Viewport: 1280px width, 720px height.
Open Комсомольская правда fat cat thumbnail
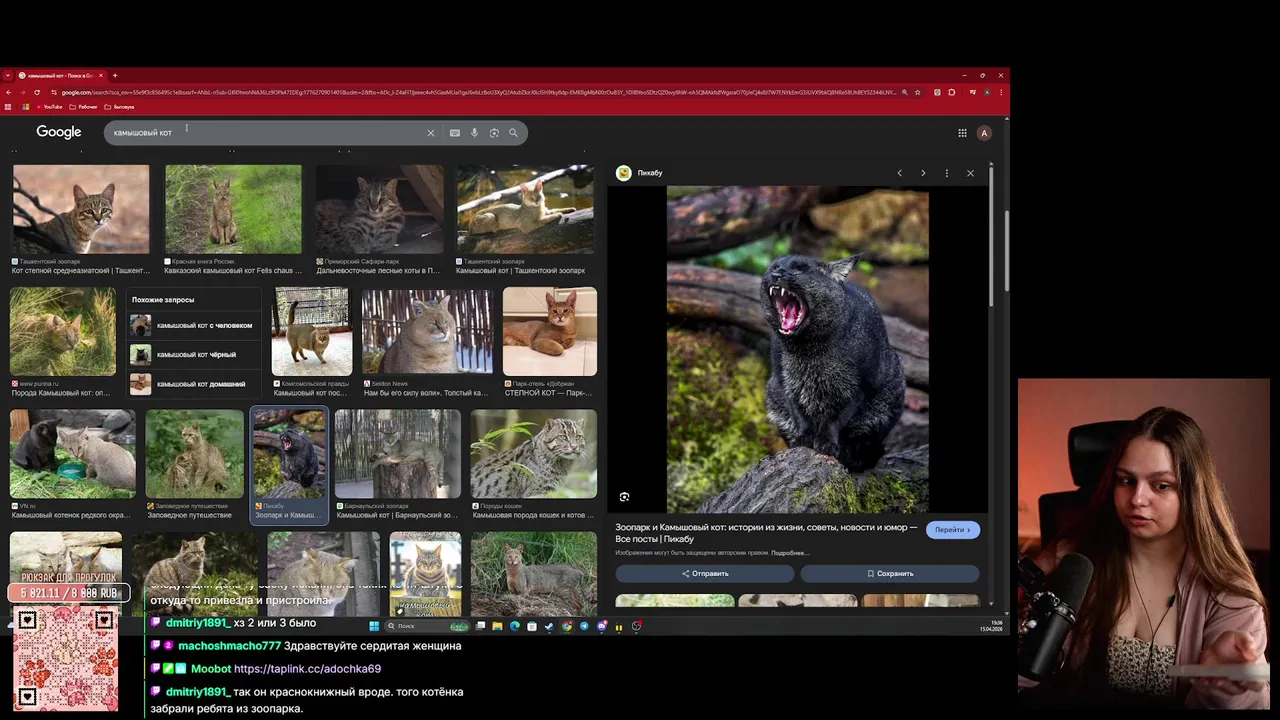tap(312, 332)
